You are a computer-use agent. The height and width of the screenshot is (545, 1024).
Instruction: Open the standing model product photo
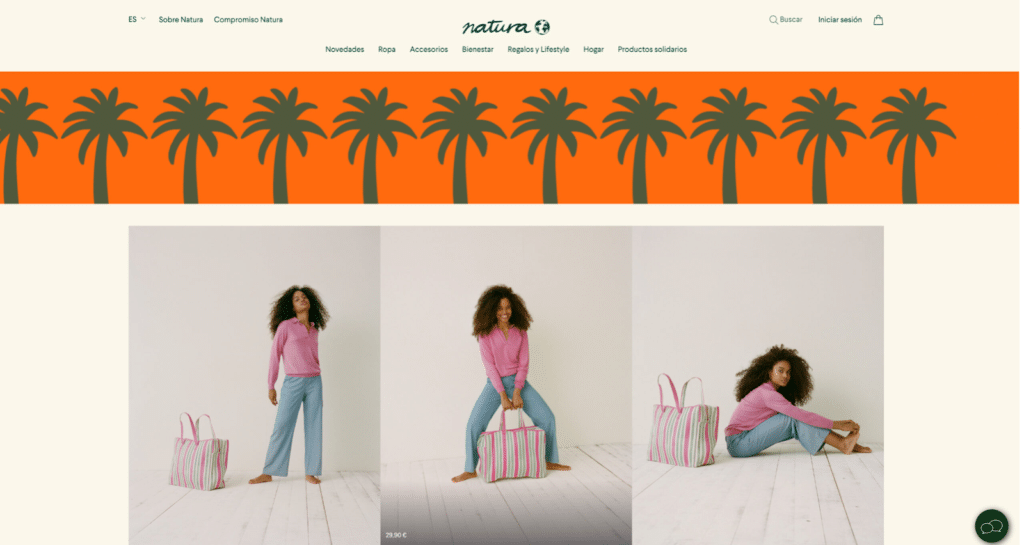click(x=254, y=385)
